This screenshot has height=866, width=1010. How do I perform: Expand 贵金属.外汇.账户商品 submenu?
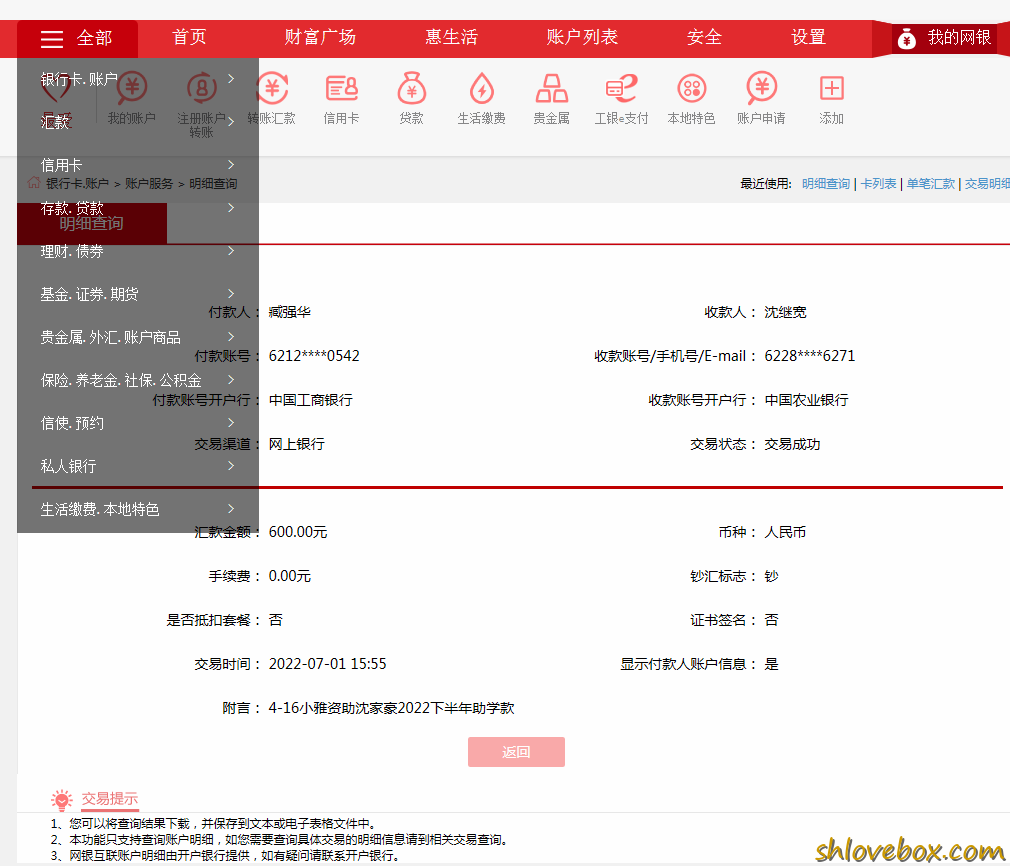tap(138, 337)
